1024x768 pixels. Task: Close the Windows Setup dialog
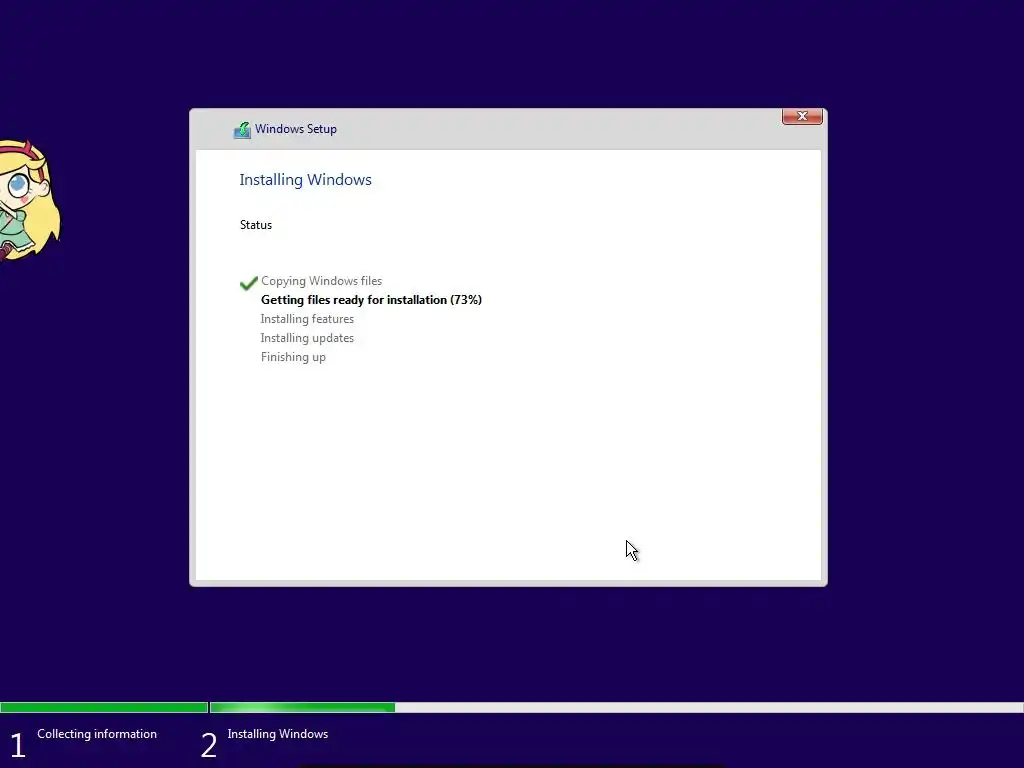[x=802, y=116]
